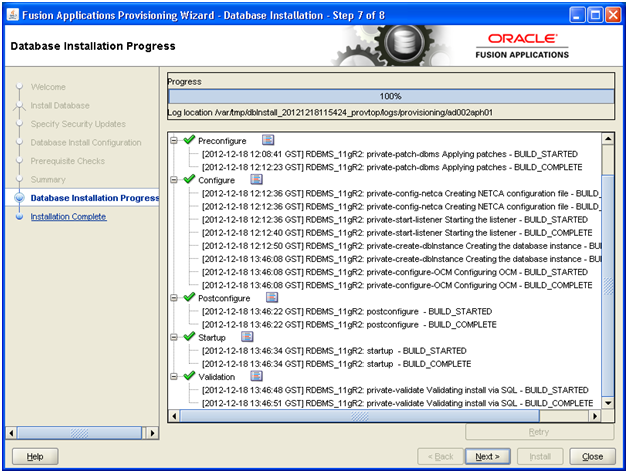
Task: Select the postconfigure BUILD_COMPLETE log row
Action: pyautogui.click(x=349, y=324)
